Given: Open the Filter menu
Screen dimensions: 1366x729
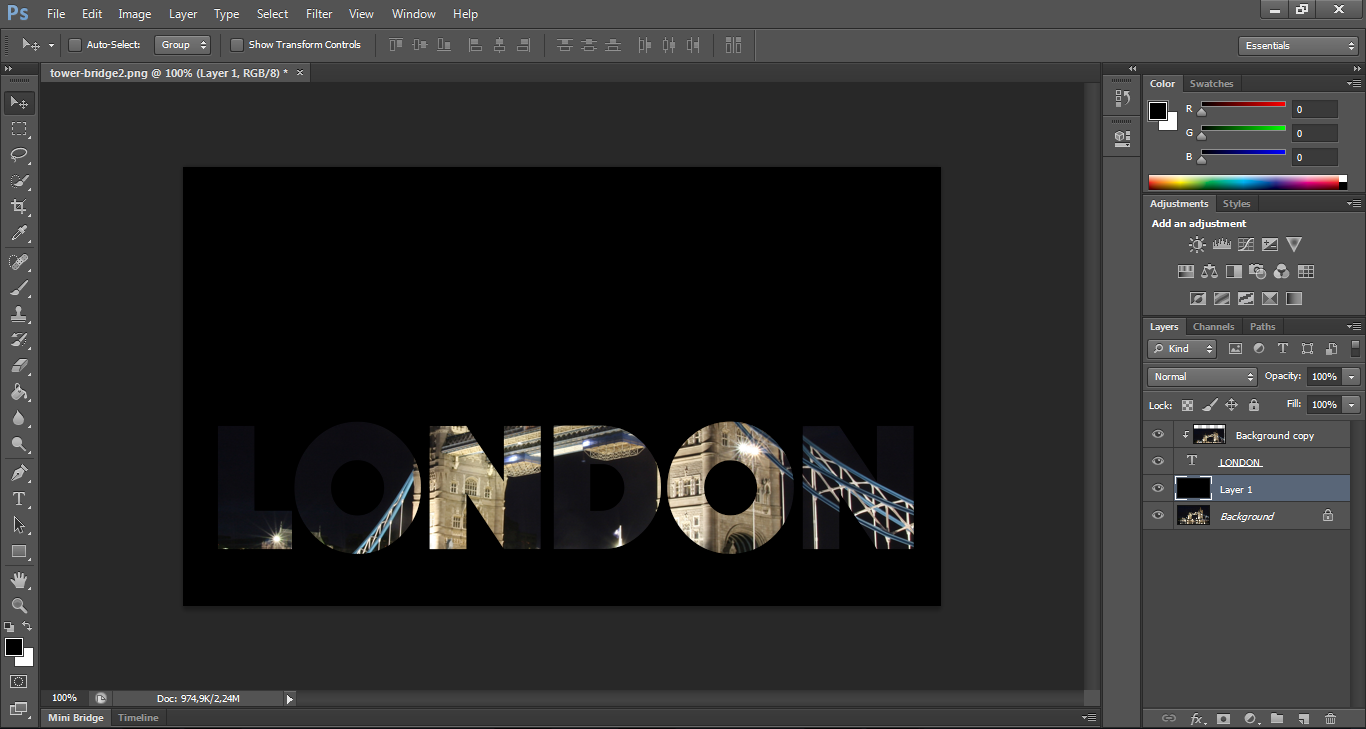Looking at the screenshot, I should pyautogui.click(x=319, y=14).
